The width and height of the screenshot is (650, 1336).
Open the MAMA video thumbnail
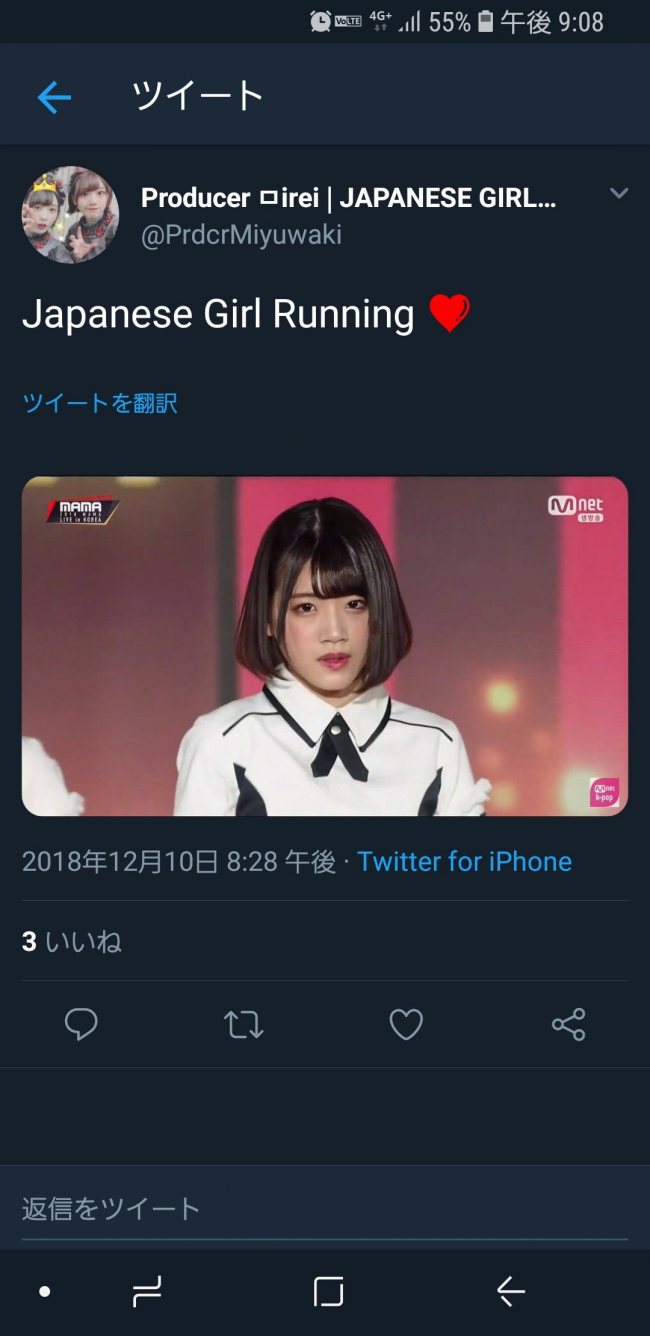tap(325, 646)
